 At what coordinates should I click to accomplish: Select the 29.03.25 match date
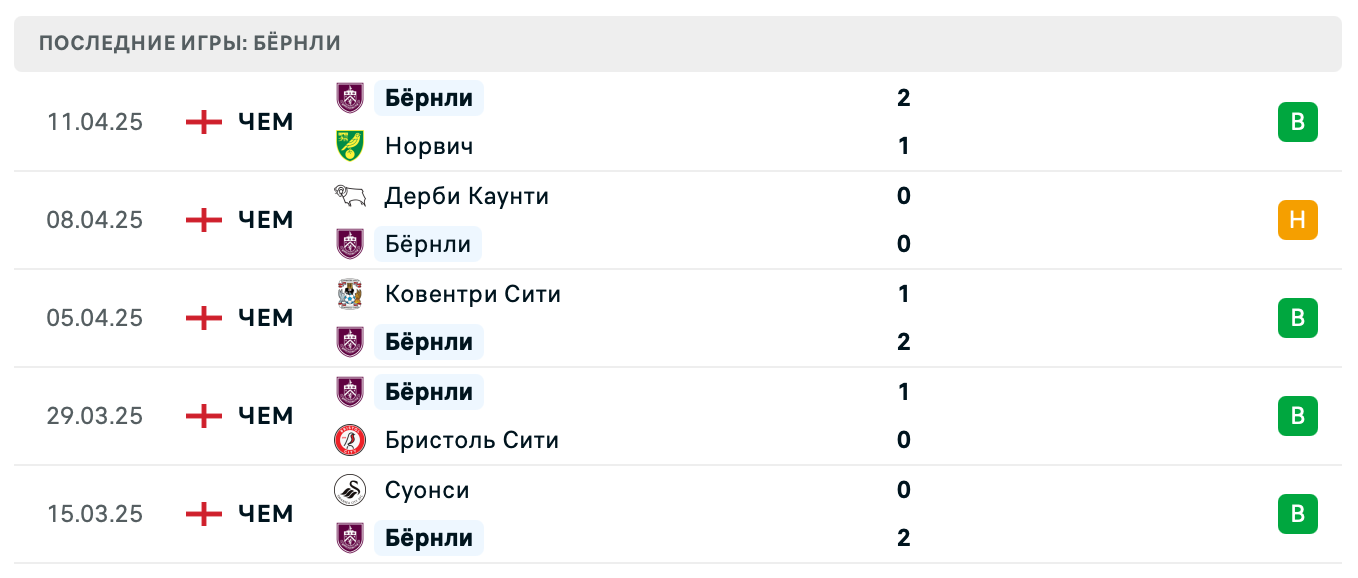click(95, 416)
